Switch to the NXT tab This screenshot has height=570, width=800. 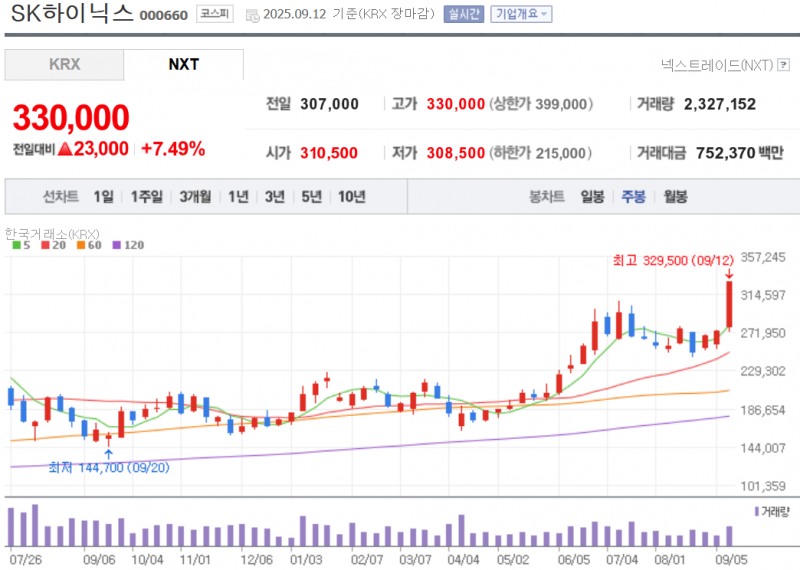point(183,65)
